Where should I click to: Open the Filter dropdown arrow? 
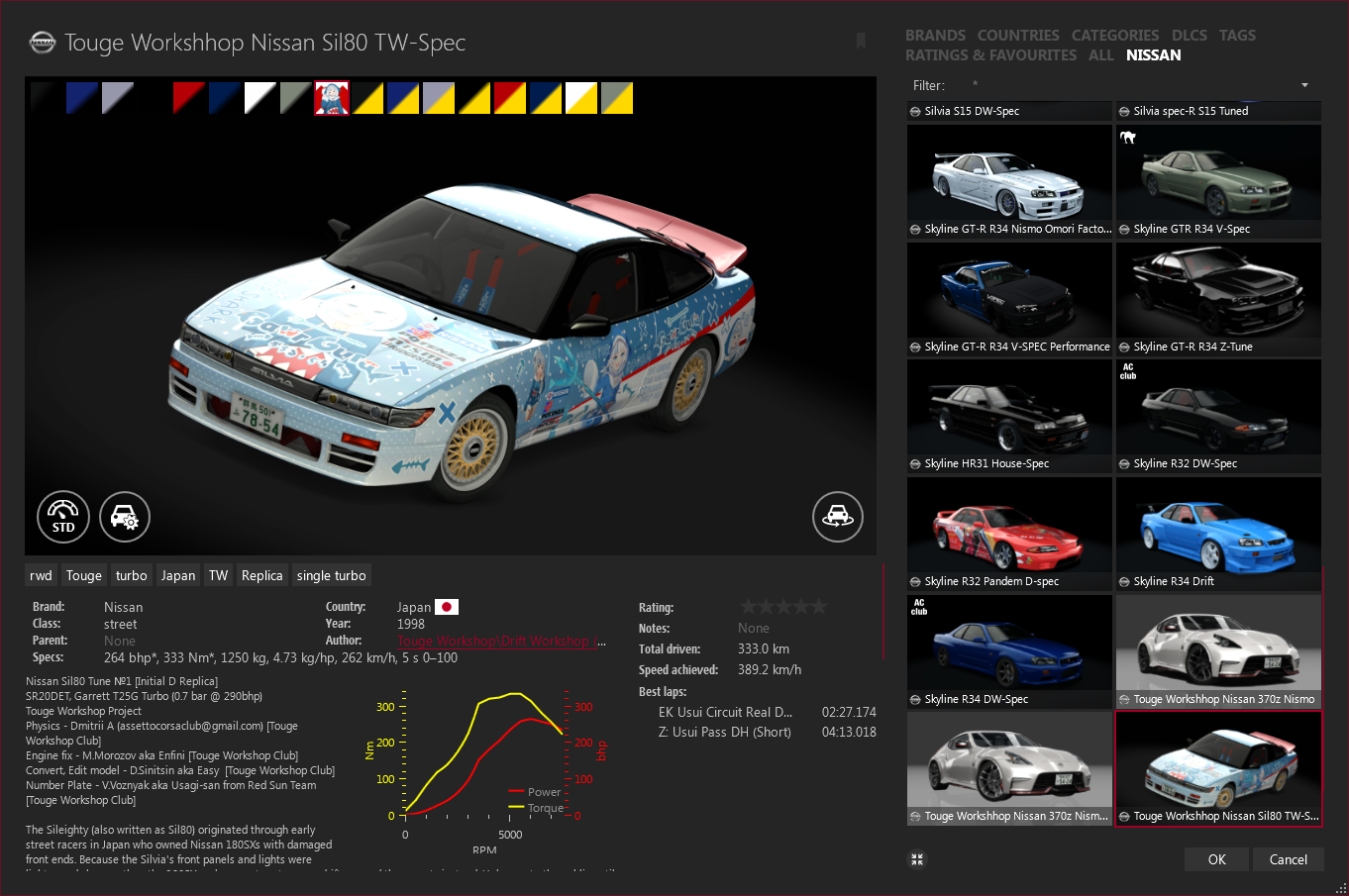click(1304, 85)
